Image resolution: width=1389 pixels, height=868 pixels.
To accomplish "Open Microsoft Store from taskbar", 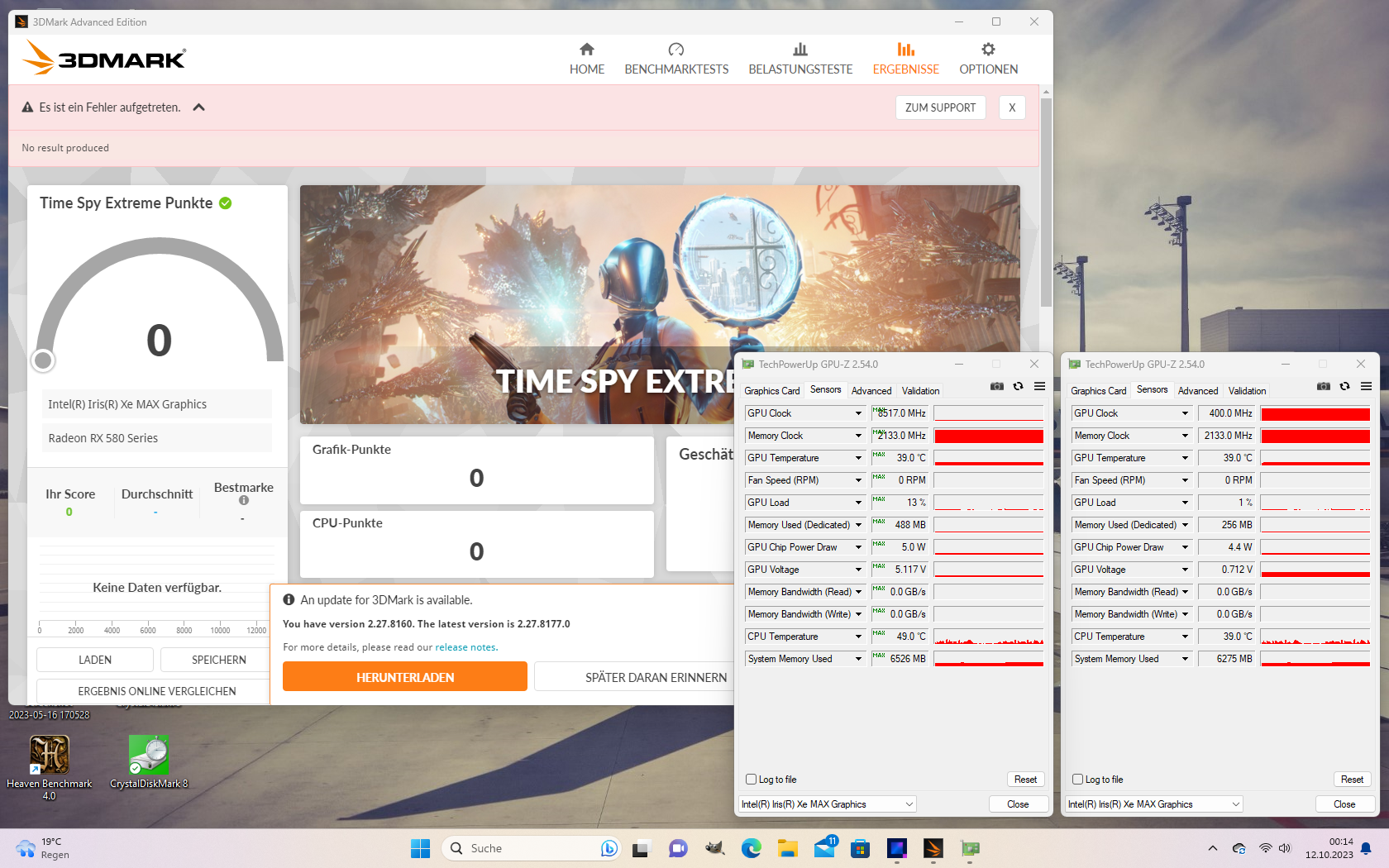I will point(860,848).
